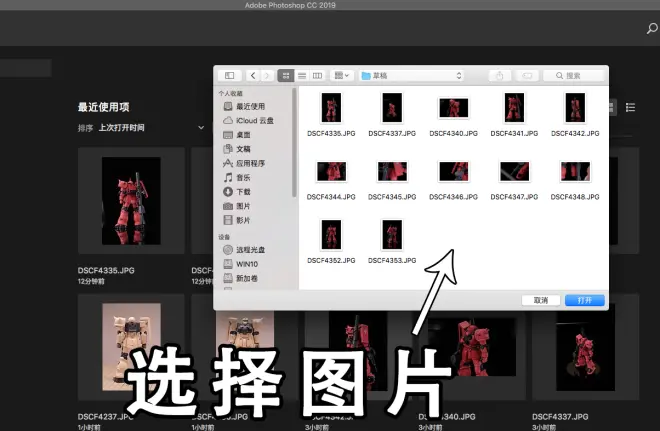This screenshot has width=660, height=431.
Task: Open the Photoshop search magnifier icon
Action: click(x=652, y=29)
